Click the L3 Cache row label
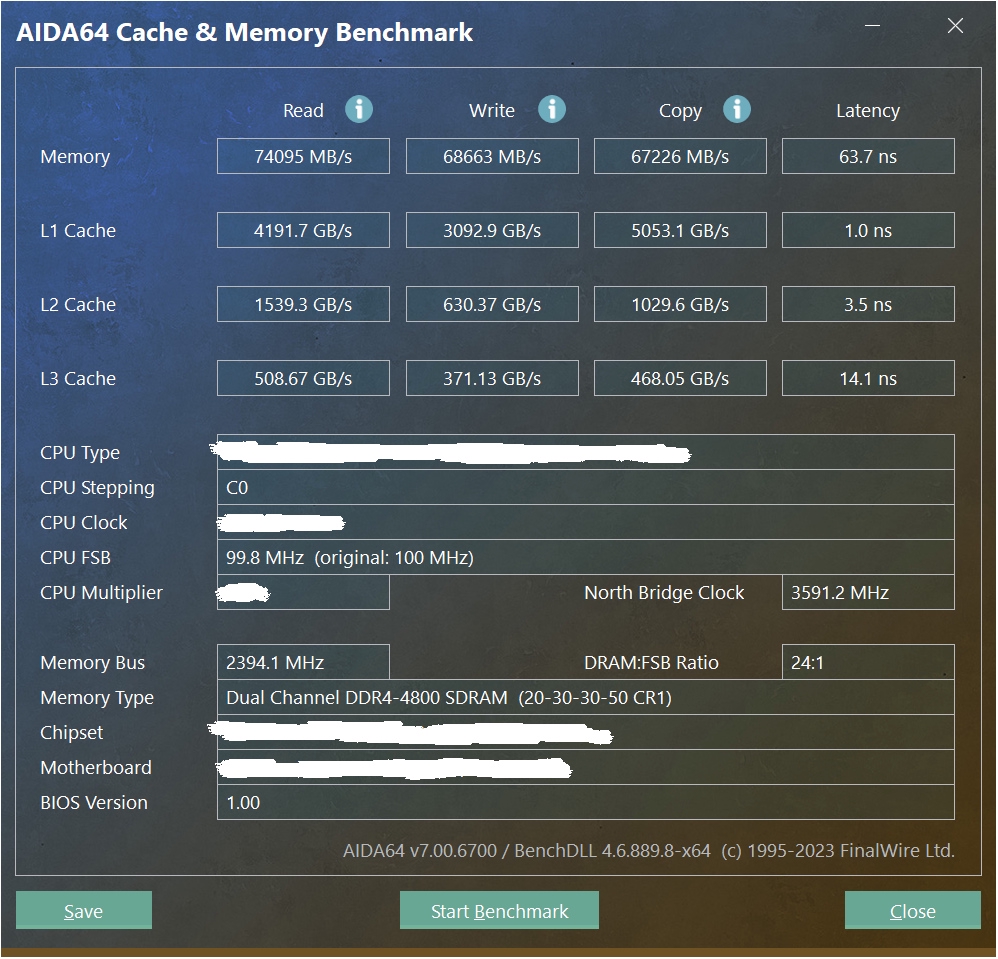 tap(78, 379)
